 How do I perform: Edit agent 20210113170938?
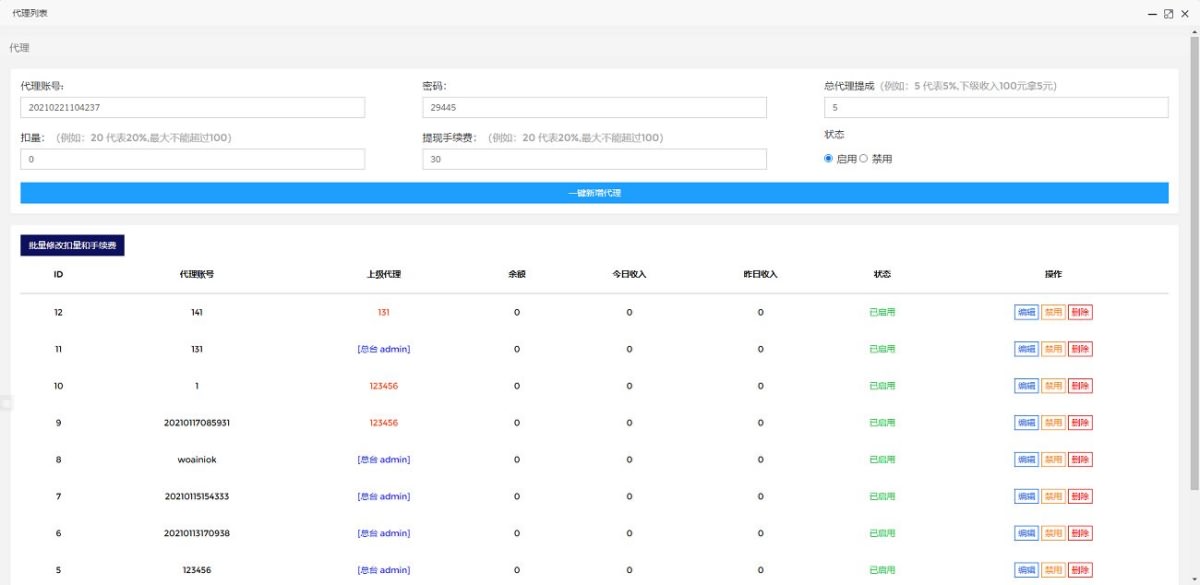pos(1026,534)
